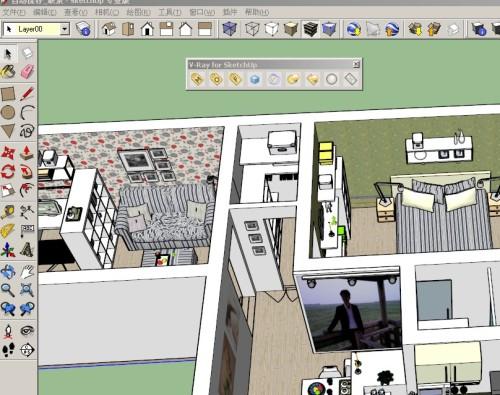Switch to Iso view house icon
Screen dimensions: 500x395
coord(109,29)
